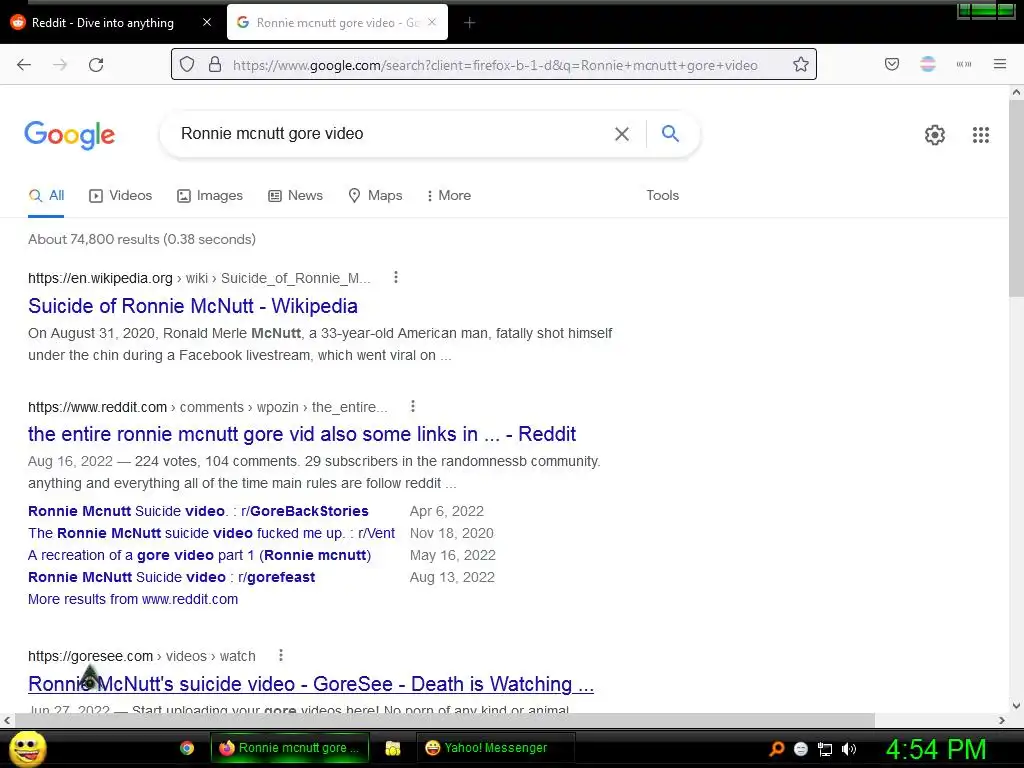Viewport: 1024px width, 768px height.
Task: Click the vertical scrollbar up arrow
Action: pos(1016,92)
